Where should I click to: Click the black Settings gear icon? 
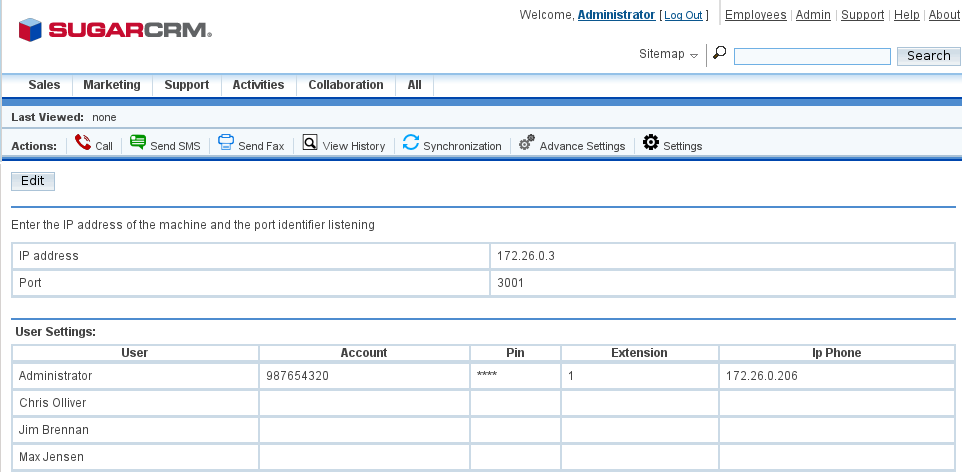tap(651, 144)
